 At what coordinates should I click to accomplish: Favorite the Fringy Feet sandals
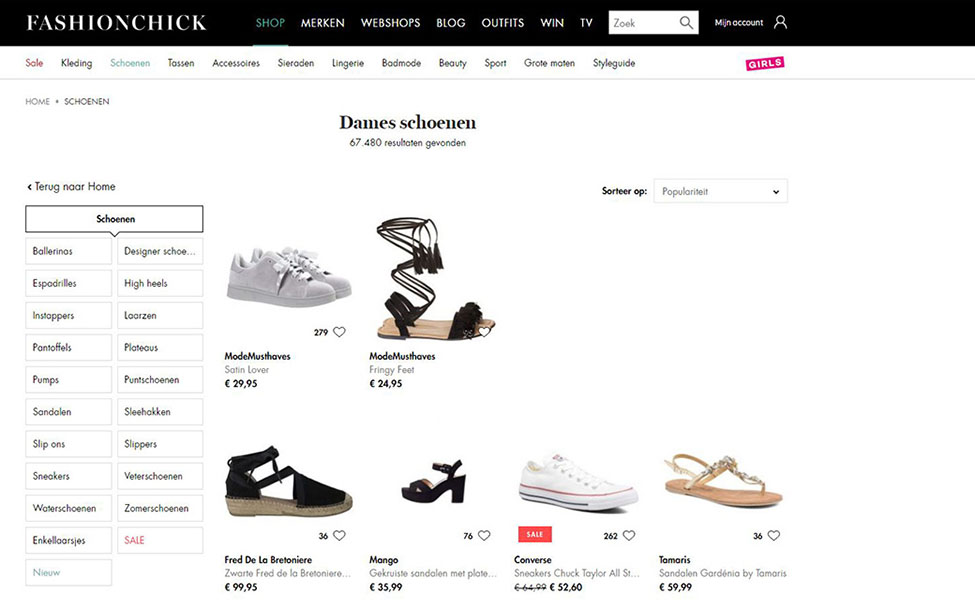point(484,332)
